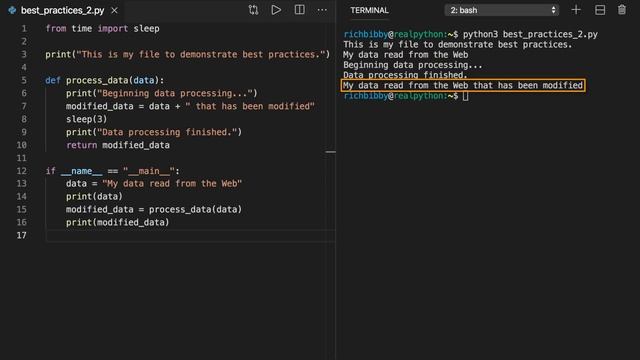The height and width of the screenshot is (360, 640).
Task: Click the terminal command 'python3 best_practices_2.py'
Action: click(530, 34)
